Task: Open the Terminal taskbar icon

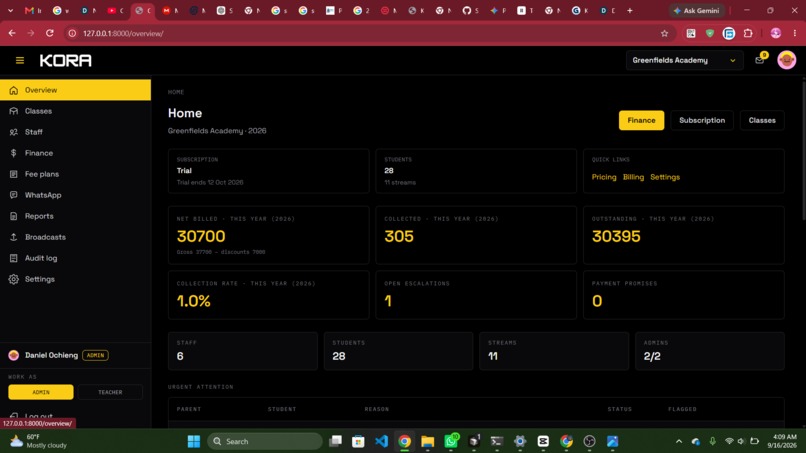Action: pos(497,441)
